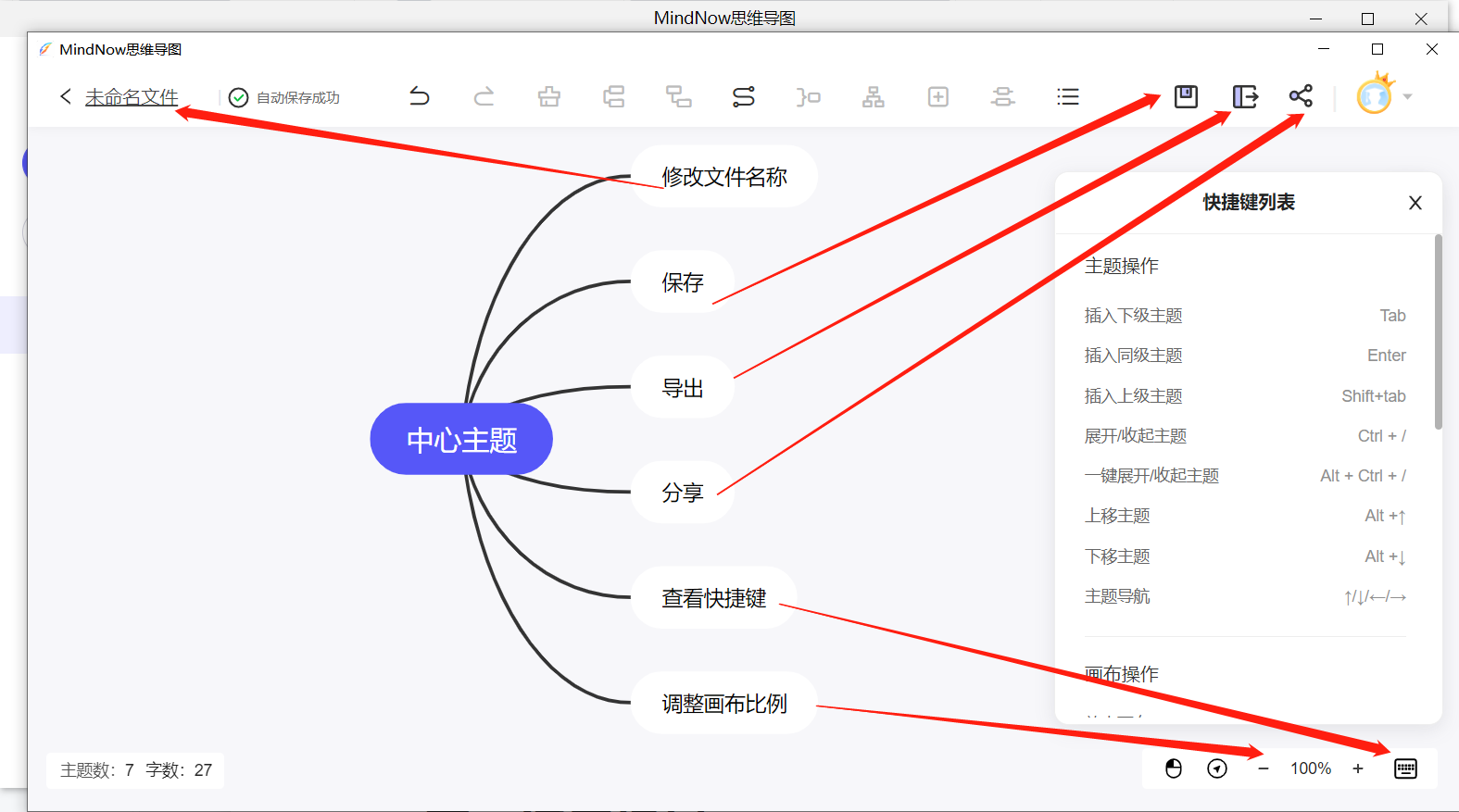Image resolution: width=1459 pixels, height=812 pixels.
Task: Toggle the keyboard shortcuts panel icon
Action: pyautogui.click(x=1405, y=768)
